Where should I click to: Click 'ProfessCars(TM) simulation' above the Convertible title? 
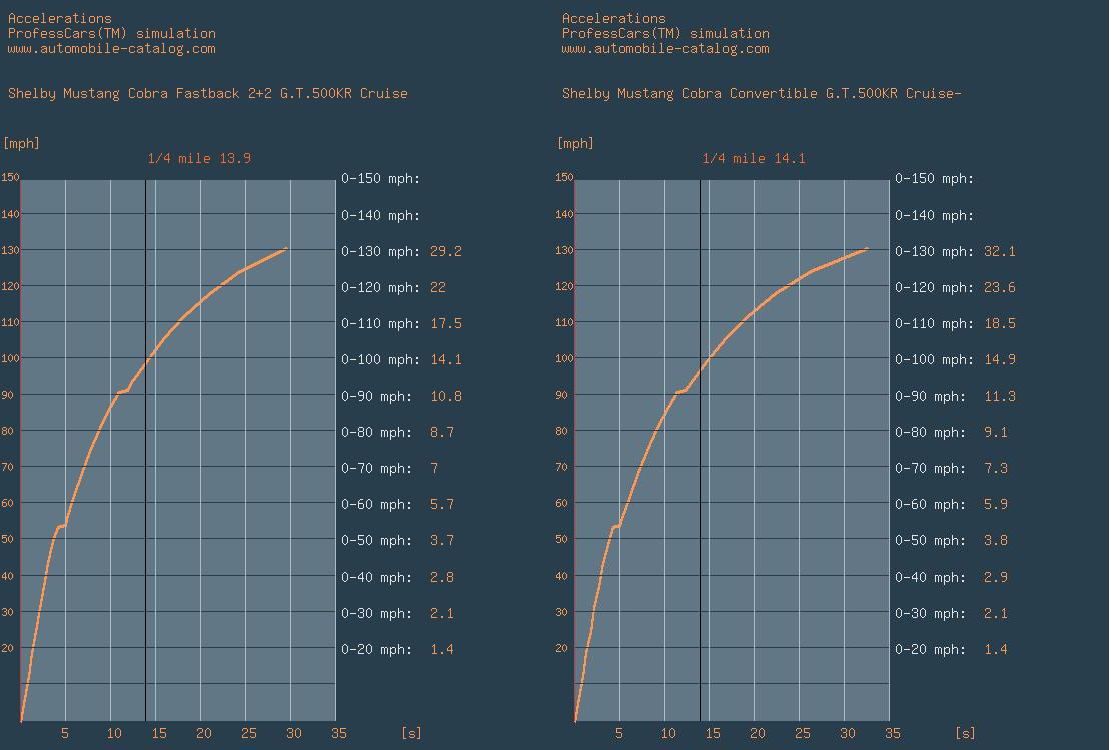pos(665,33)
